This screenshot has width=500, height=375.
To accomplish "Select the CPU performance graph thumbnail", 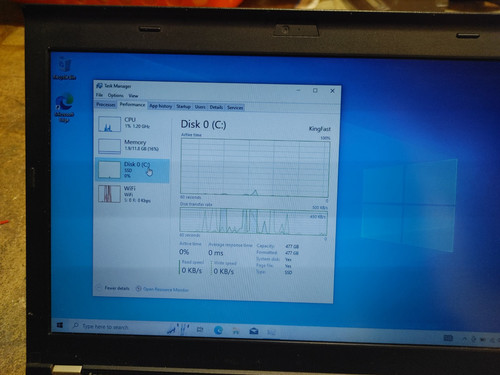I will tap(109, 124).
